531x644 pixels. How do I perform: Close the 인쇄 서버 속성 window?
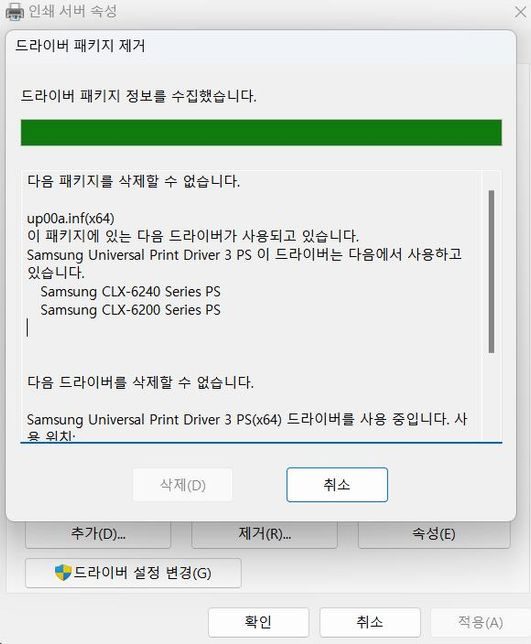521,12
